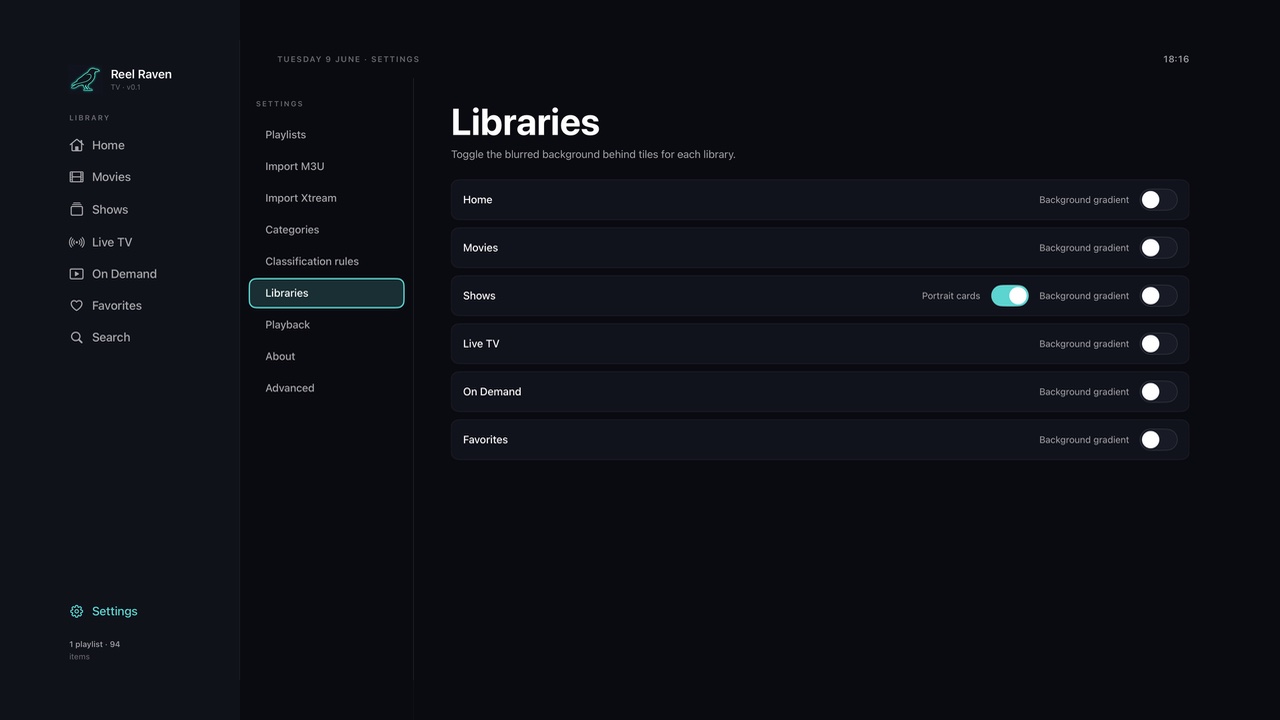The image size is (1280, 720).
Task: Open Favorites from sidebar
Action: point(117,306)
